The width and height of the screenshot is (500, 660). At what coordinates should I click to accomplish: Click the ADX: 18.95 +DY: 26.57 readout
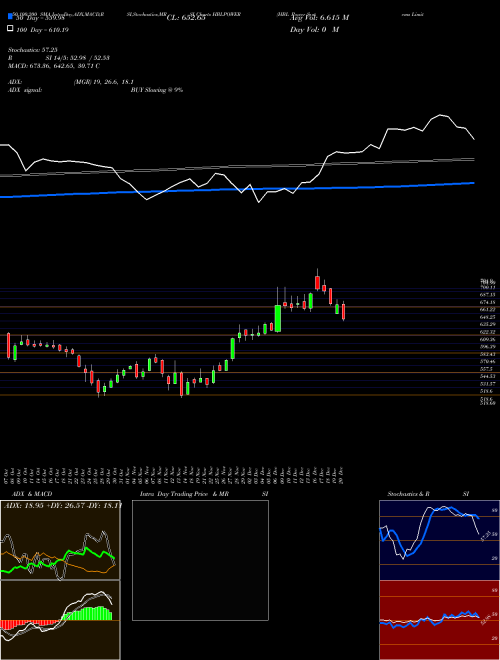click(62, 505)
